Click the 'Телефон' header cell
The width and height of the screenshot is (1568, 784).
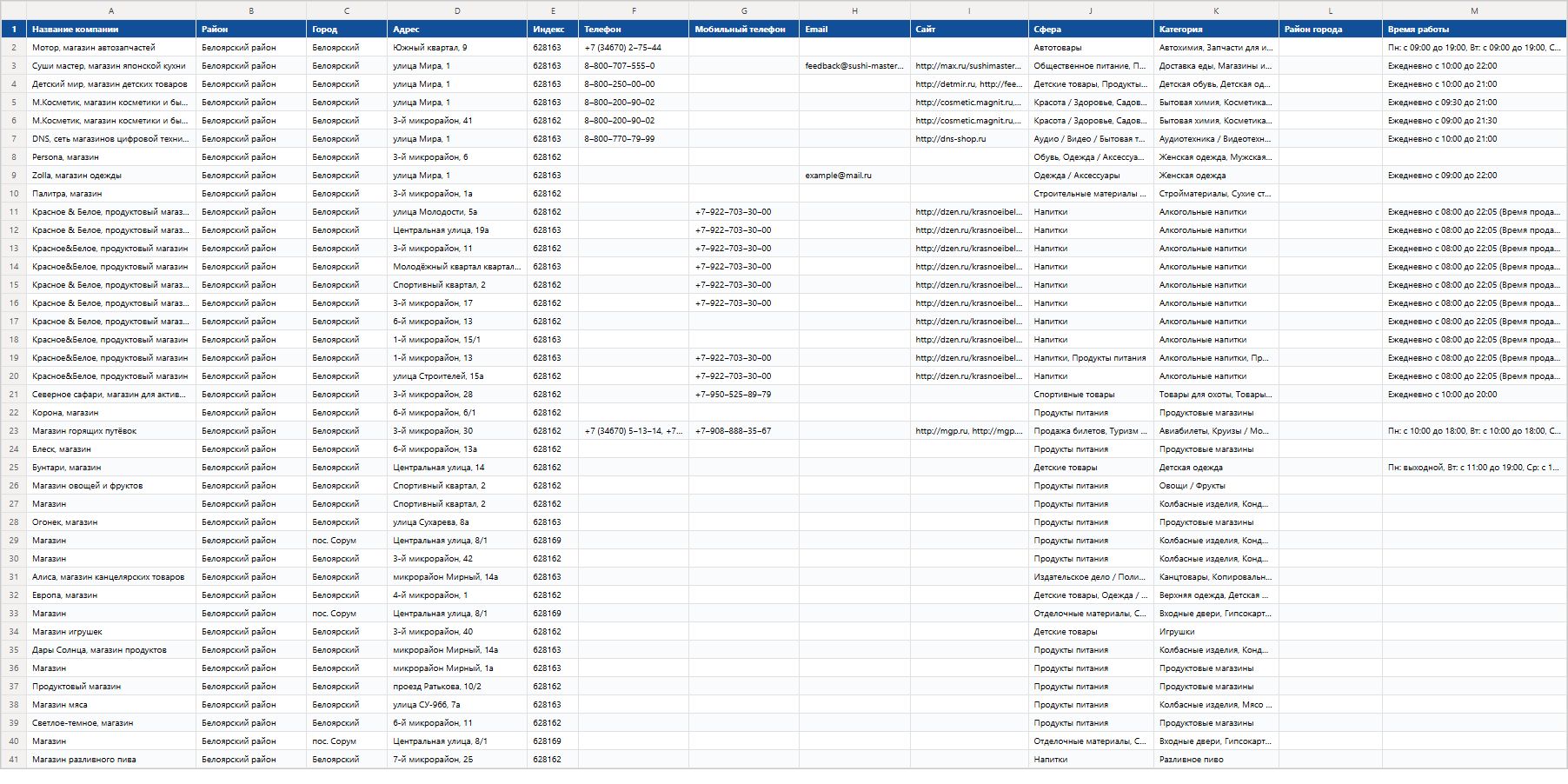pos(634,30)
